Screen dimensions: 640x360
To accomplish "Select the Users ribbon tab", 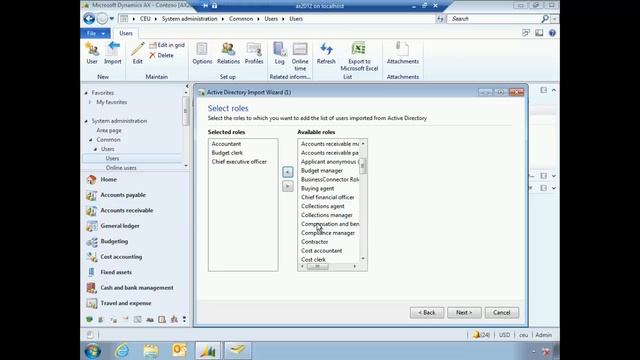I will (126, 33).
